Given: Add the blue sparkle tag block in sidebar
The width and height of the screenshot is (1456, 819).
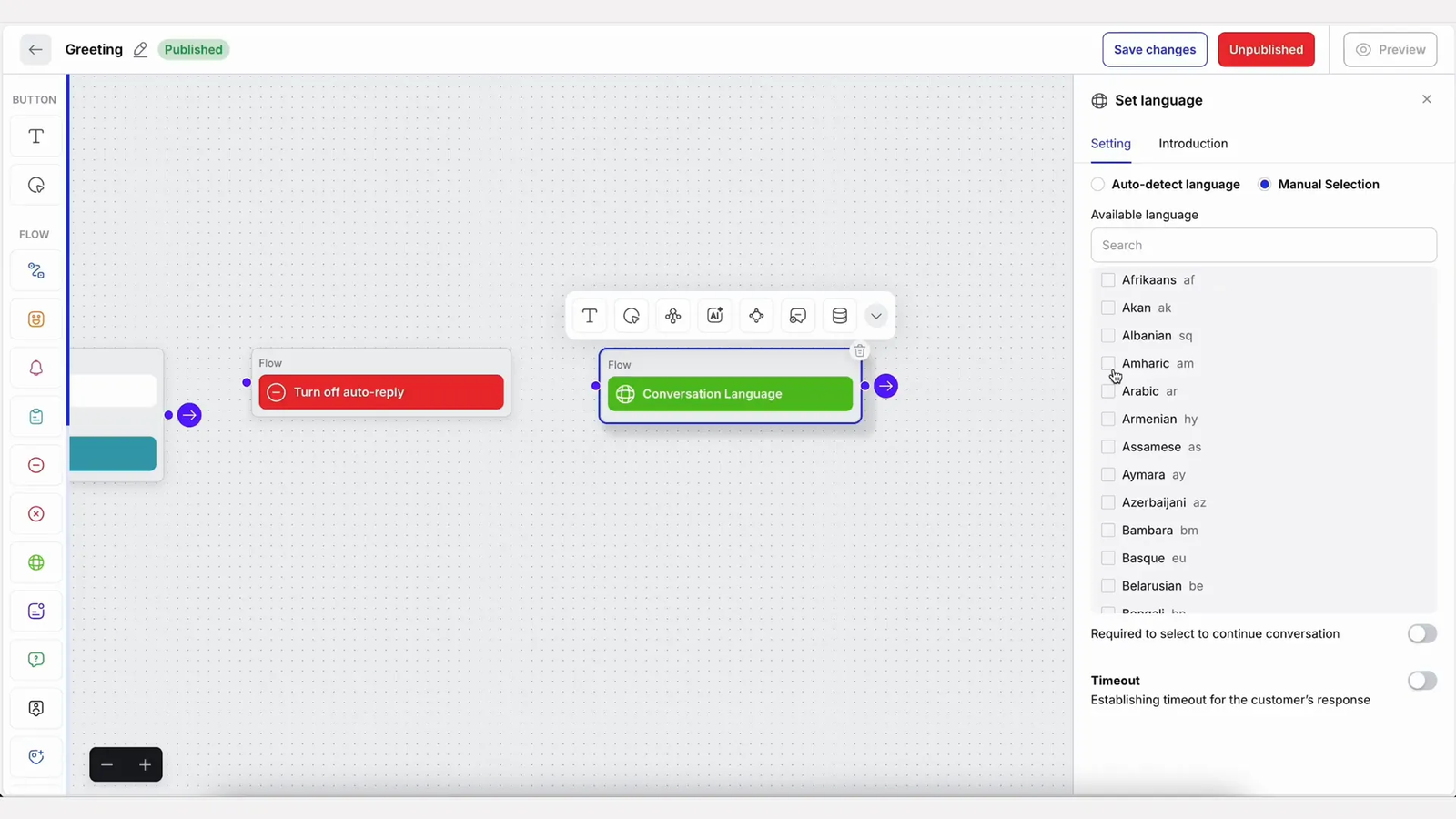Looking at the screenshot, I should click(x=36, y=757).
